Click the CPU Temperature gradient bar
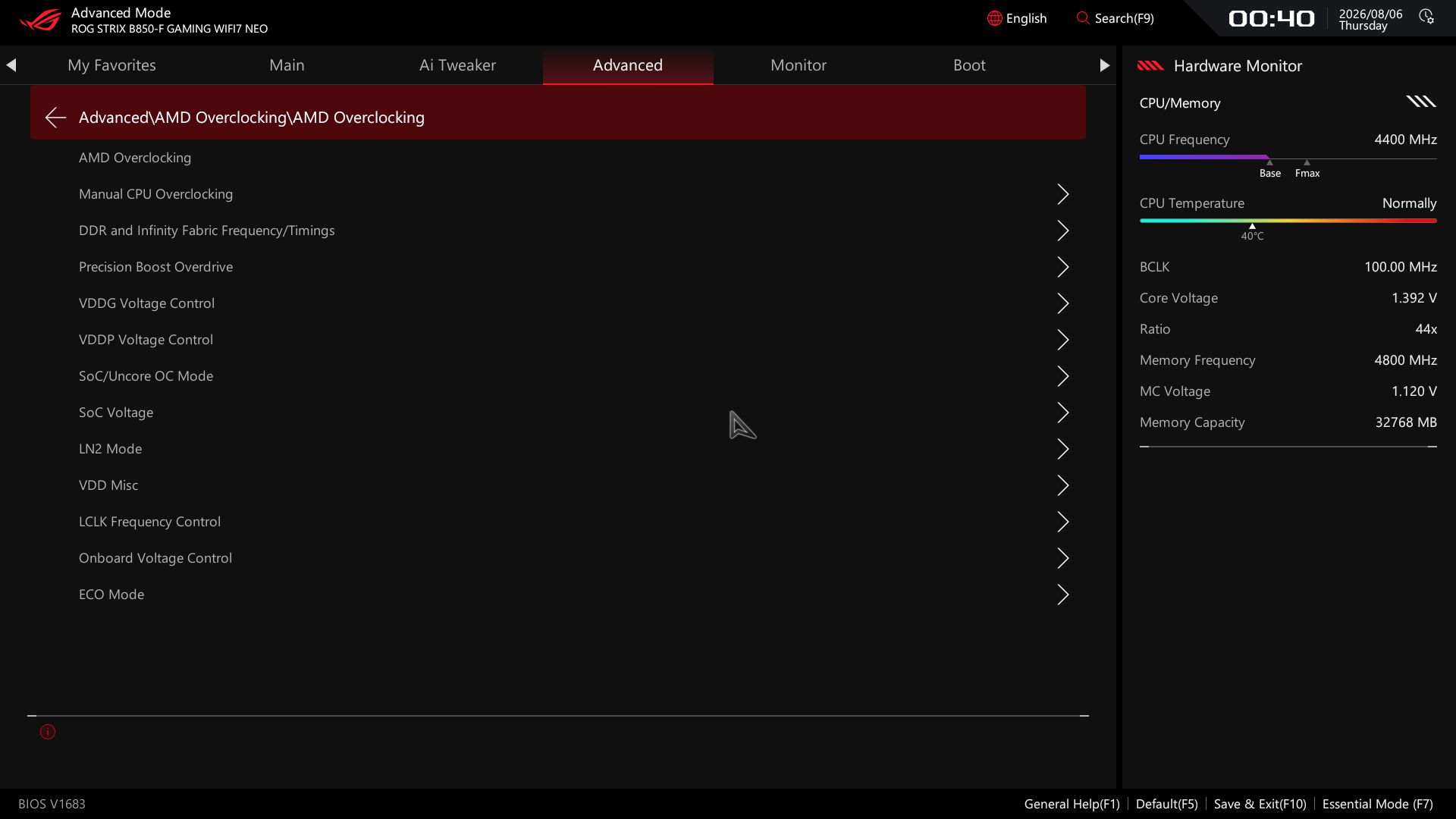Screen dimensions: 1456x819 click(1288, 221)
